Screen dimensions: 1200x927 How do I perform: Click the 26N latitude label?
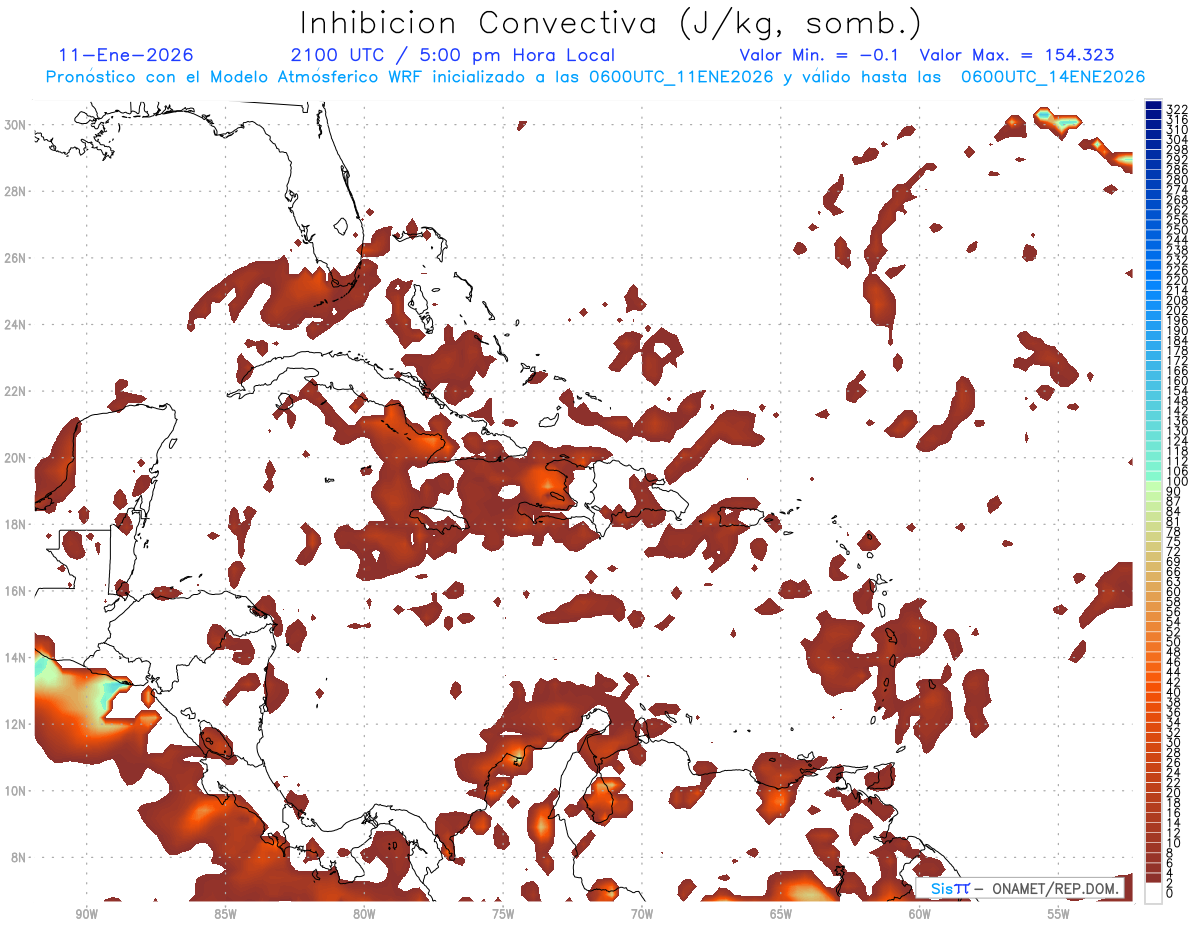(x=17, y=258)
